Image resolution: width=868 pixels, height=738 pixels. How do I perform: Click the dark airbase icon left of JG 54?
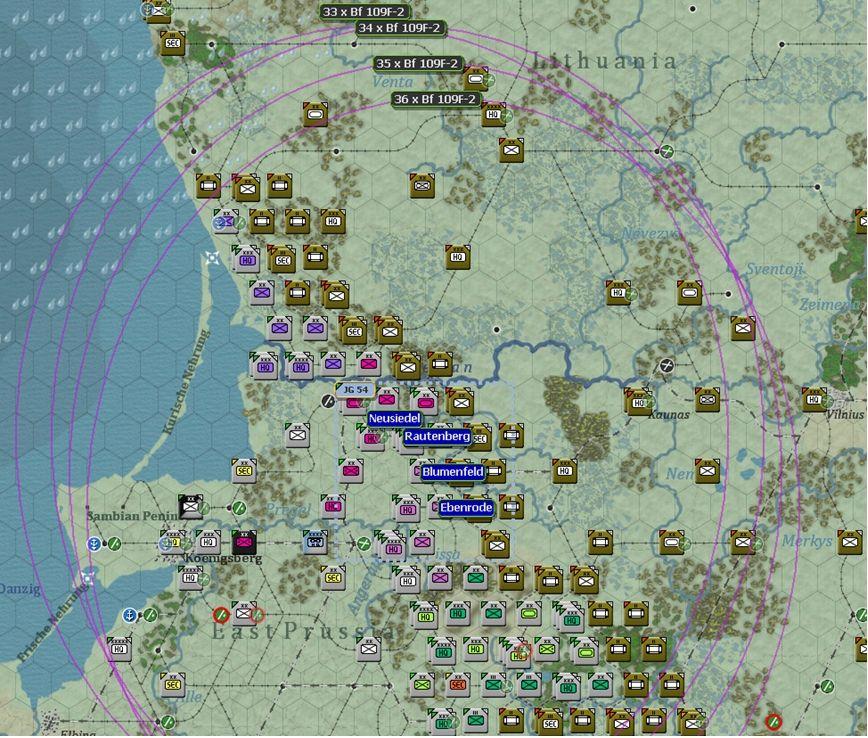coord(328,402)
